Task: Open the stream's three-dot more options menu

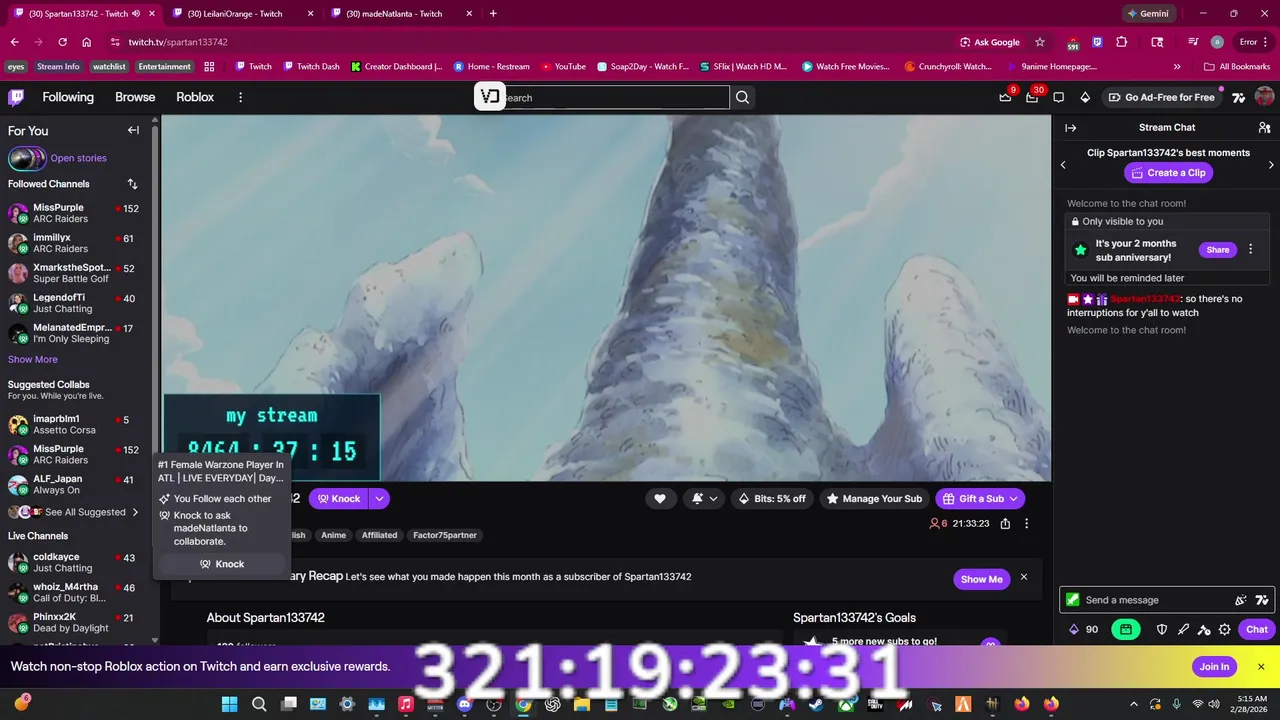Action: (1026, 523)
